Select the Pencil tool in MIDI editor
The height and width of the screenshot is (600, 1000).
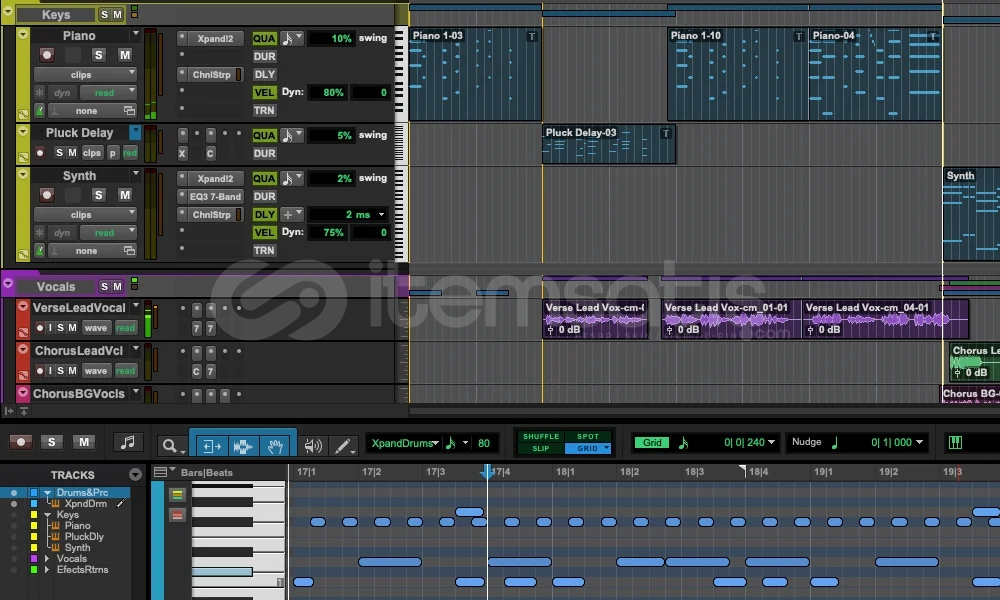[x=343, y=445]
